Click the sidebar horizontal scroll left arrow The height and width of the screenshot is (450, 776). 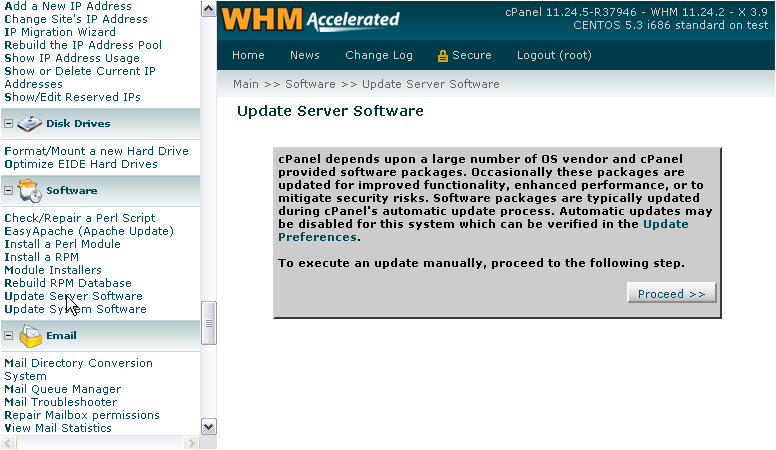(8, 443)
